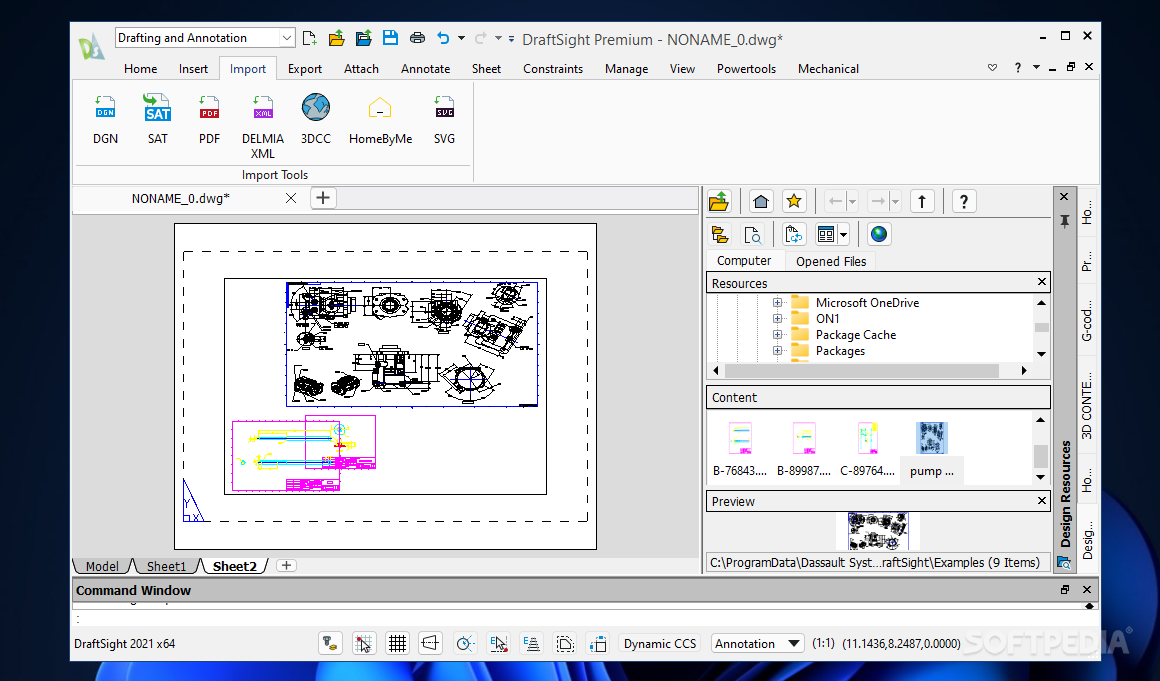Open the 3DCC import tool
This screenshot has width=1160, height=681.
coord(316,119)
